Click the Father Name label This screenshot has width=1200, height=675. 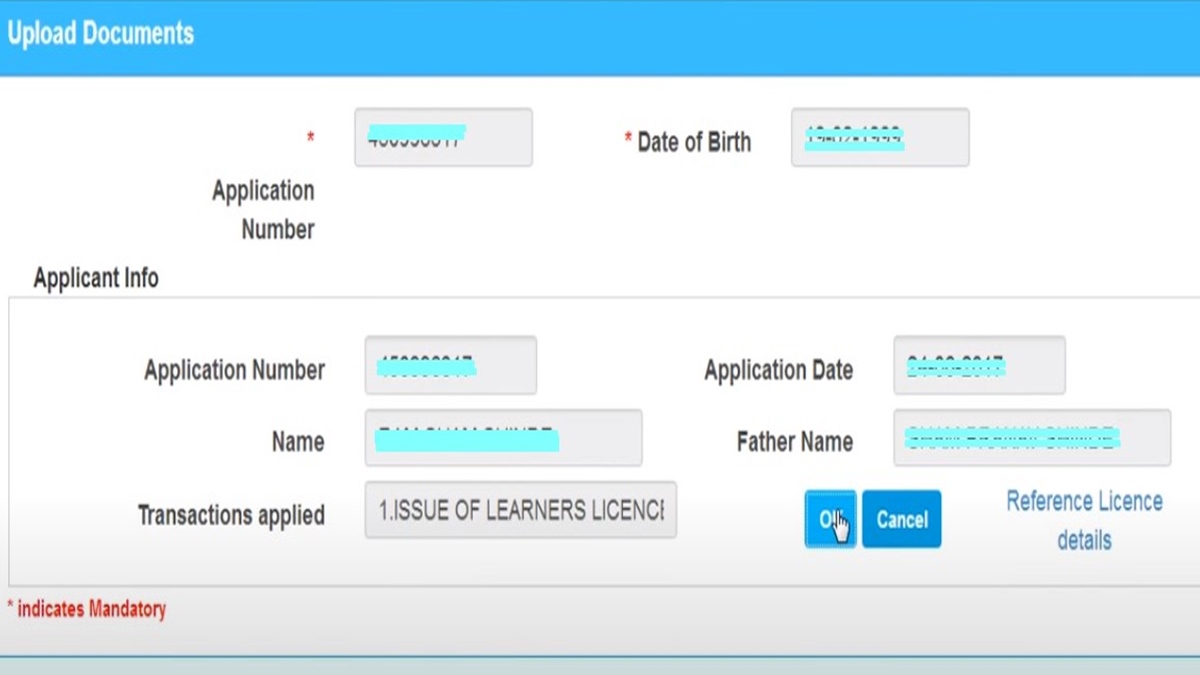[795, 442]
